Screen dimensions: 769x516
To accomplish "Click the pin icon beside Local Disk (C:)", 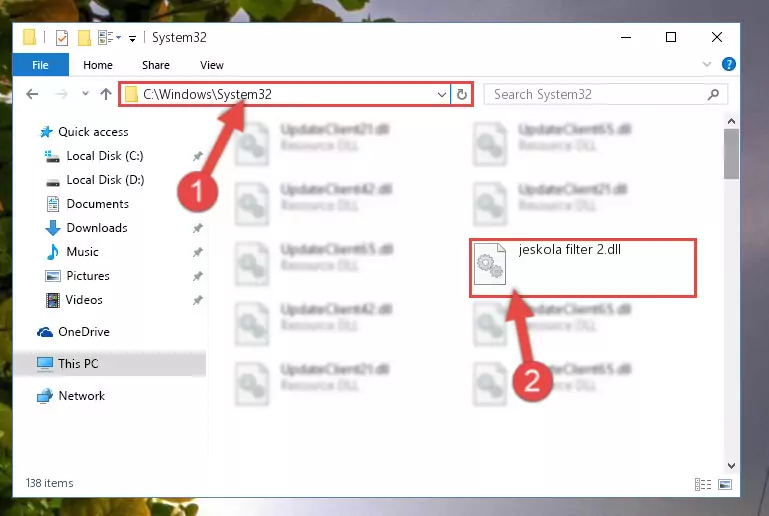I will (198, 156).
